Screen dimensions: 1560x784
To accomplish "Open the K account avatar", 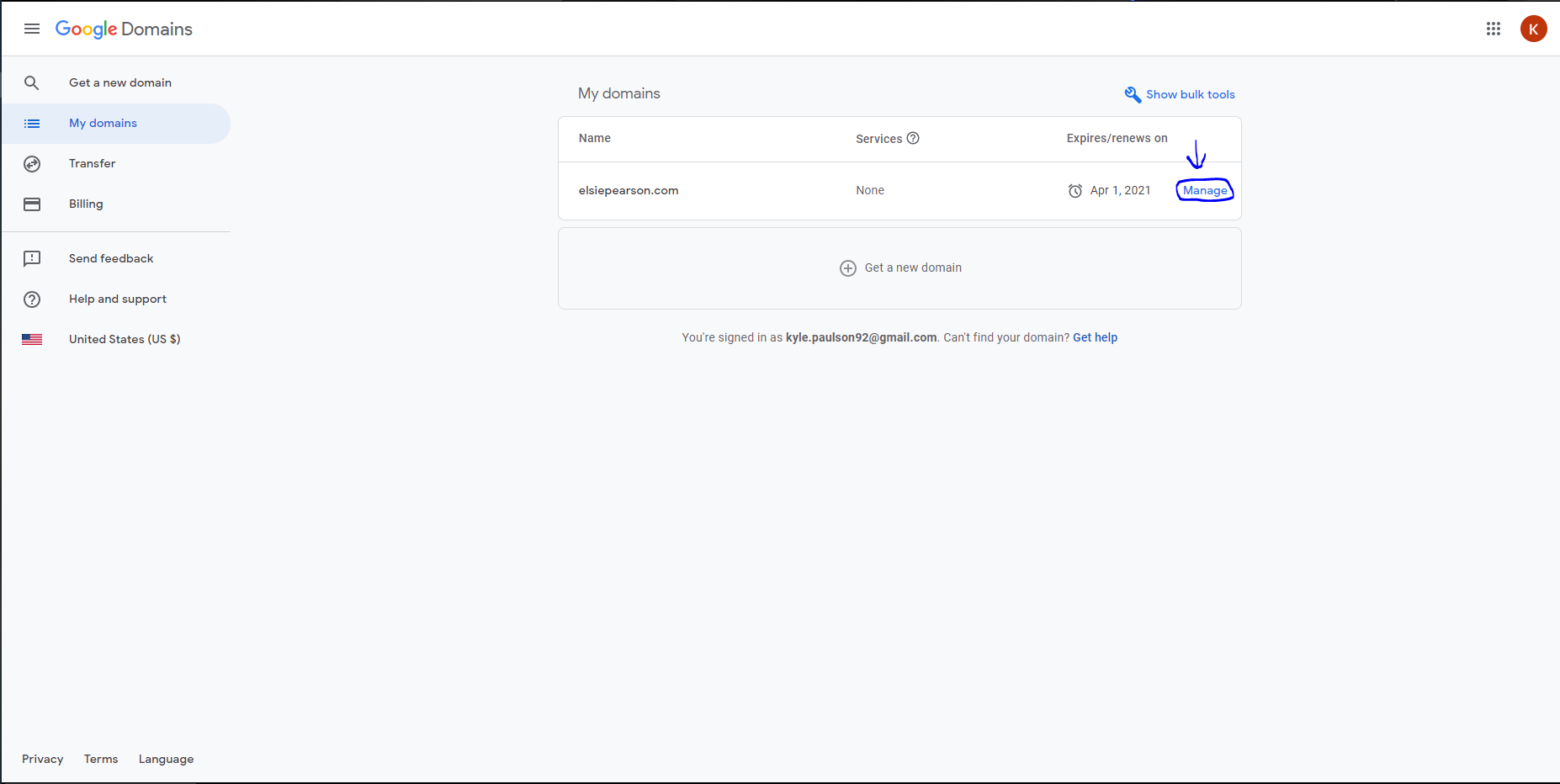I will pyautogui.click(x=1533, y=29).
